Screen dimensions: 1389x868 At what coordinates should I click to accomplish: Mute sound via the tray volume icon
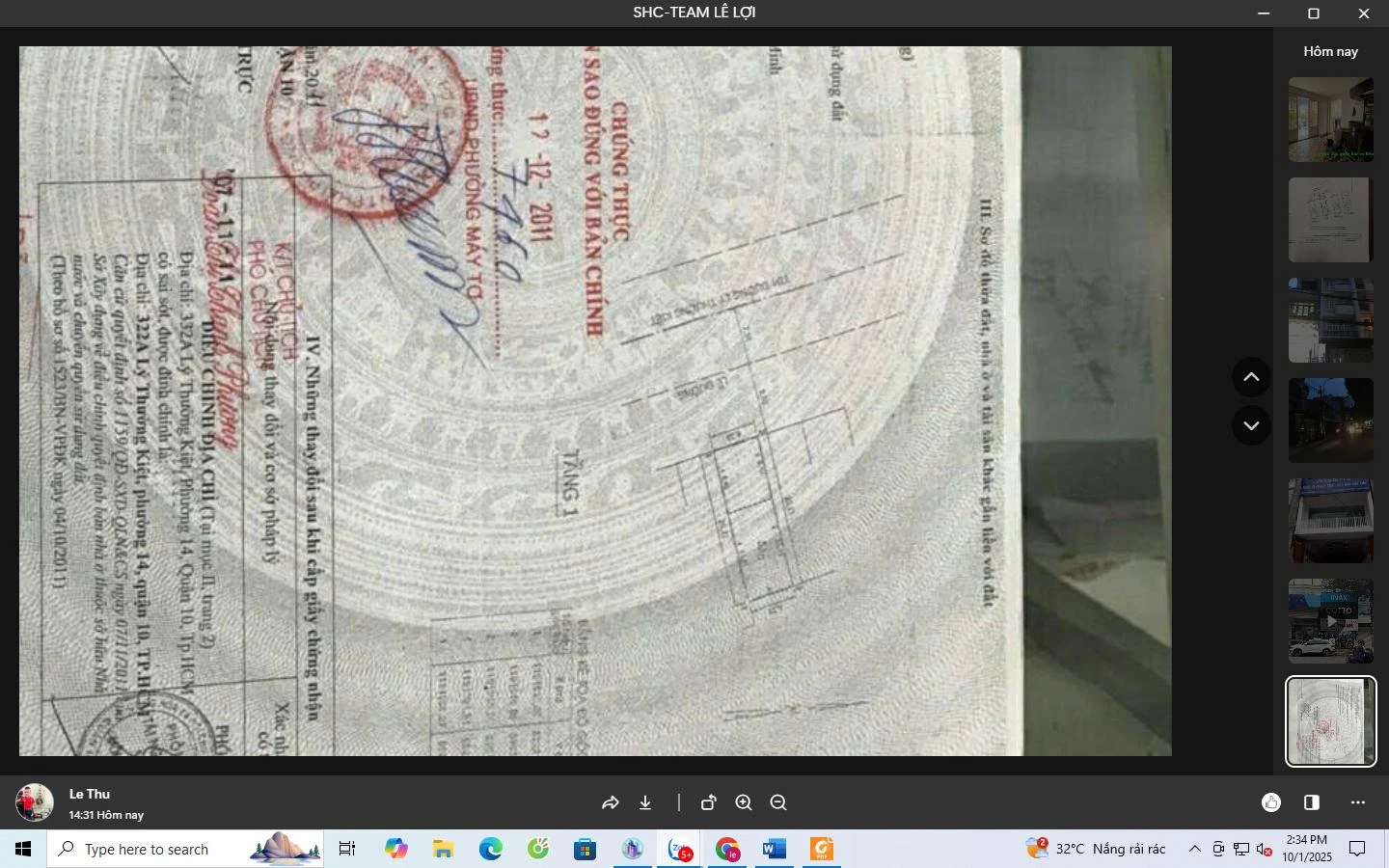click(x=1265, y=849)
